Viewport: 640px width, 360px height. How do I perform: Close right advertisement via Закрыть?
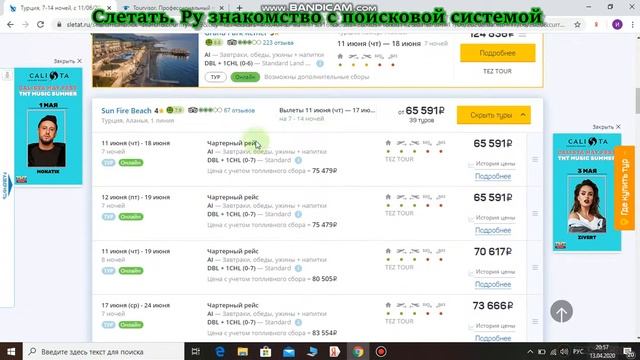pyautogui.click(x=607, y=127)
